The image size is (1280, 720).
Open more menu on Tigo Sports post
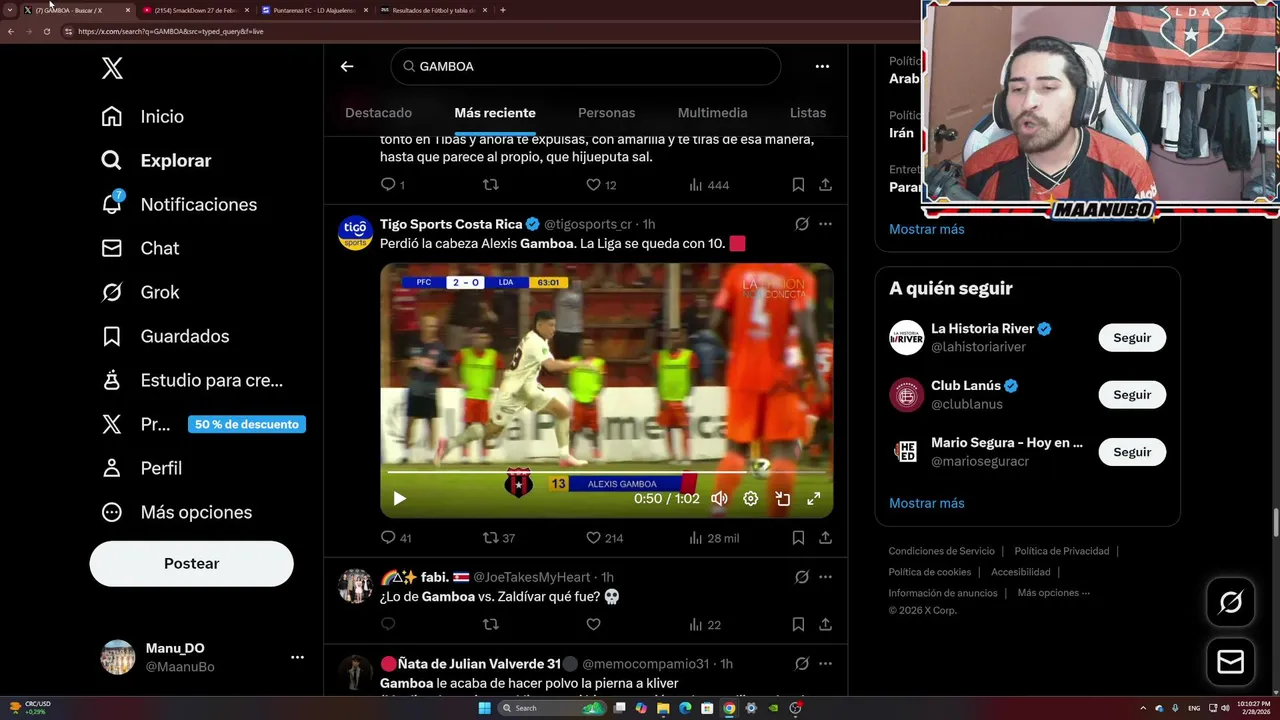825,224
